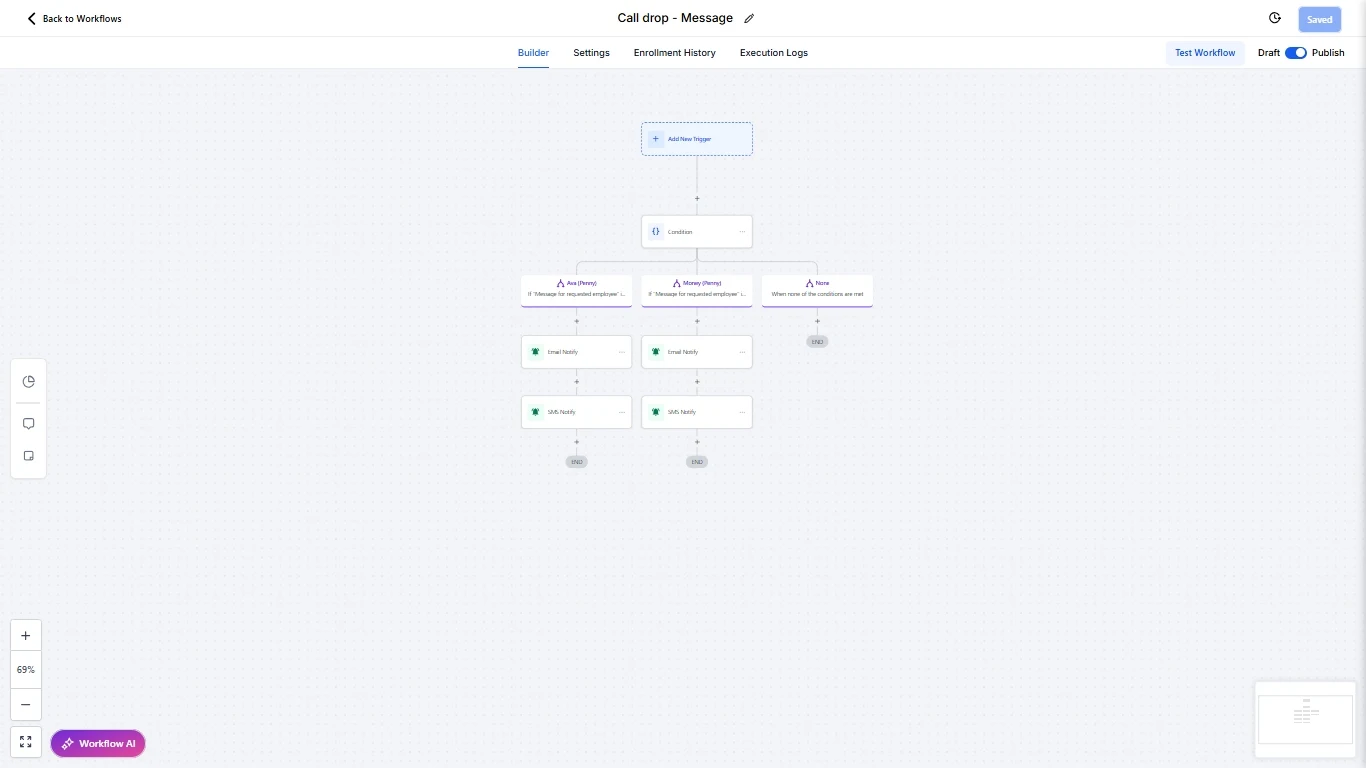Open the version history clock icon
This screenshot has height=768, width=1366.
click(1275, 18)
